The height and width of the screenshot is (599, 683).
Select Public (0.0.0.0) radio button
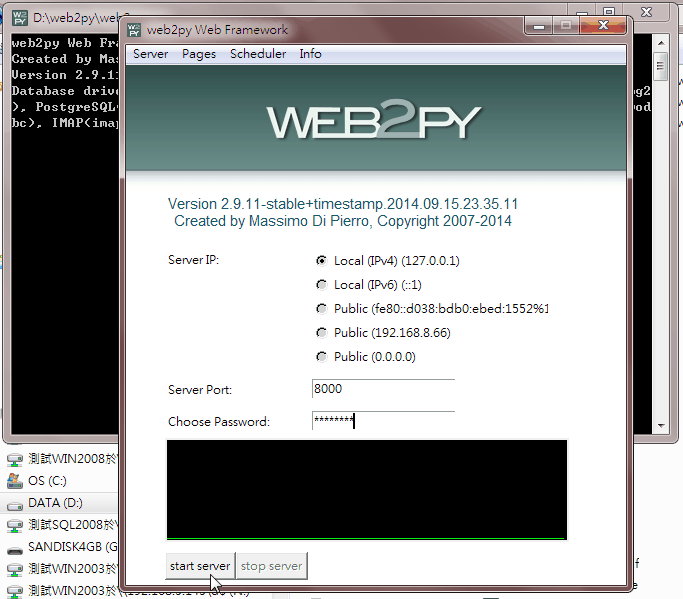click(321, 356)
